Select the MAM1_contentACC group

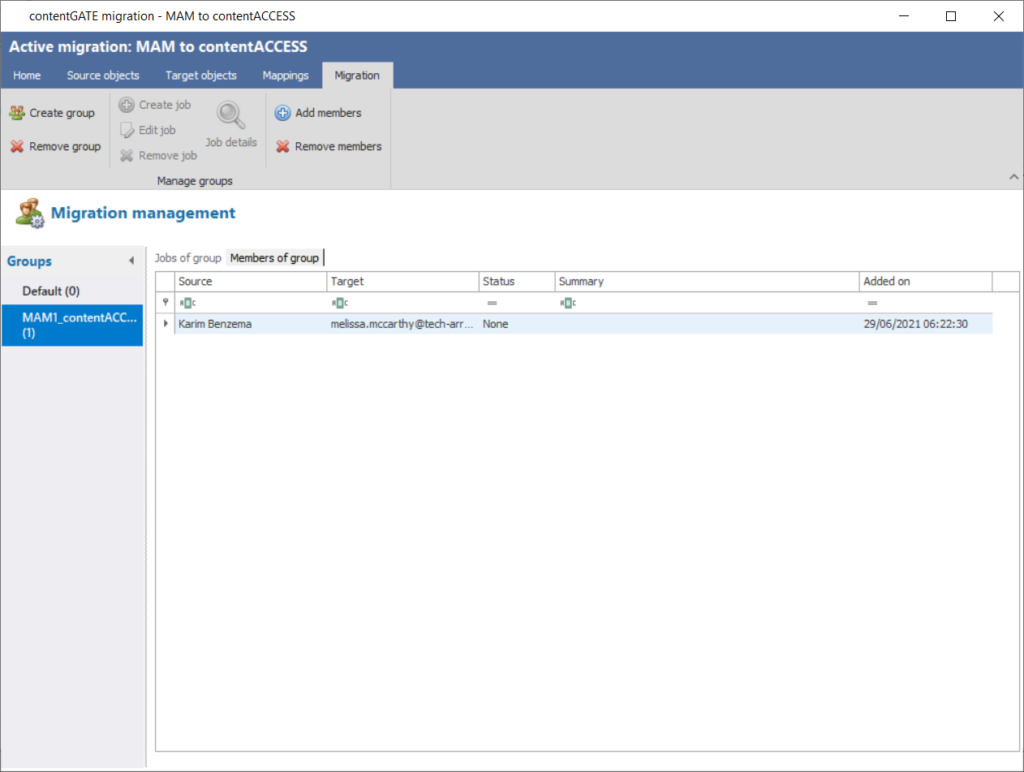[72, 325]
